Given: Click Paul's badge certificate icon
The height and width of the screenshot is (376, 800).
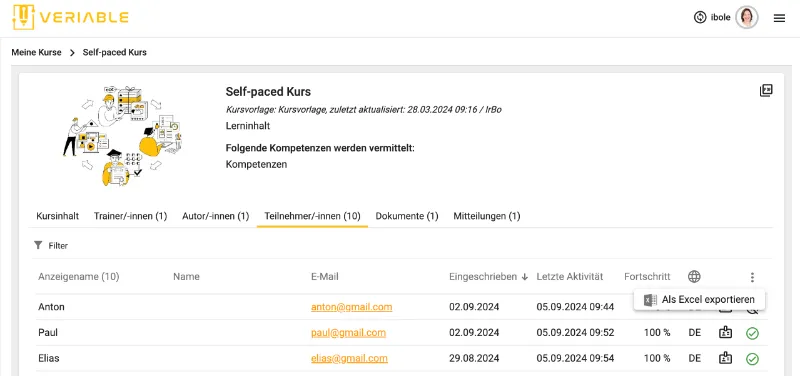Looking at the screenshot, I should (x=725, y=333).
